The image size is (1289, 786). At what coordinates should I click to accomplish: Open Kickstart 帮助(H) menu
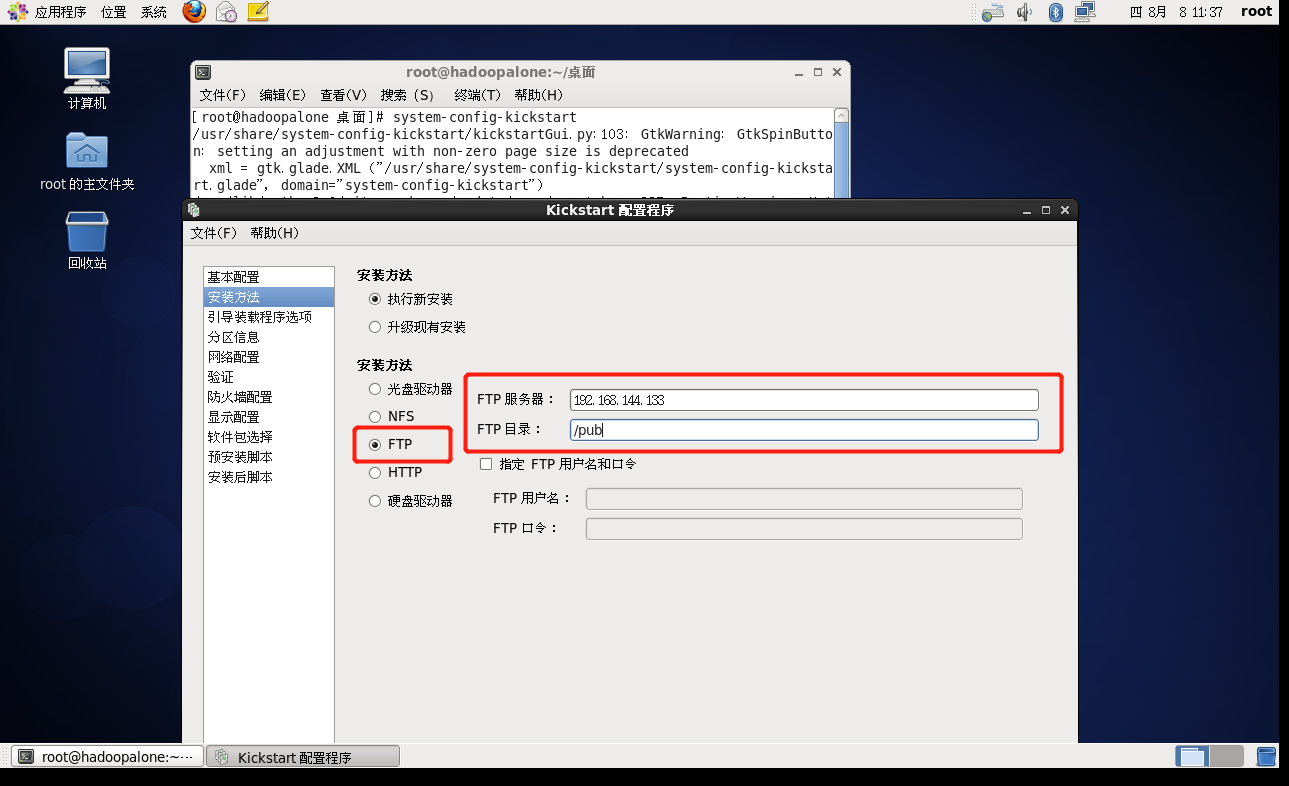(x=274, y=233)
